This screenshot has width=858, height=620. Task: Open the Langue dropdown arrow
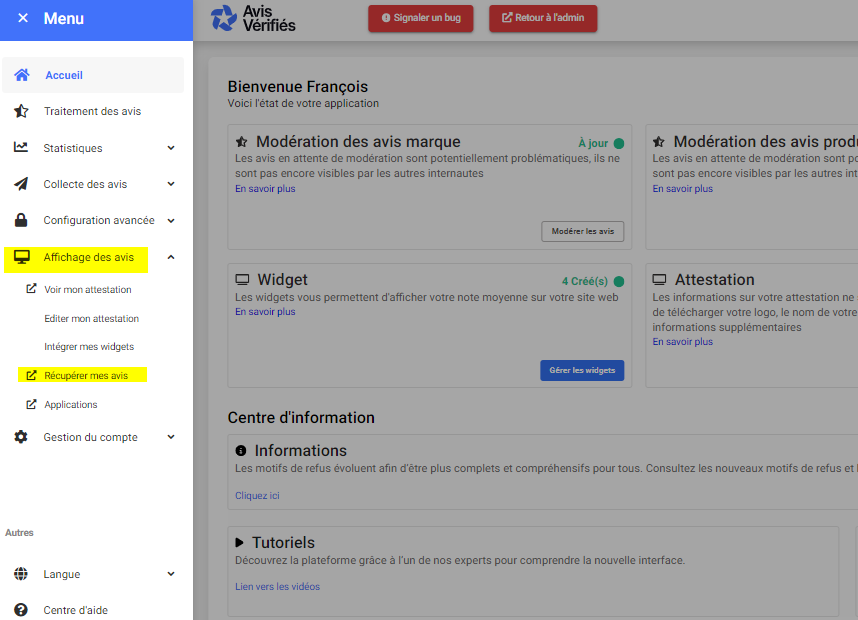coord(171,574)
